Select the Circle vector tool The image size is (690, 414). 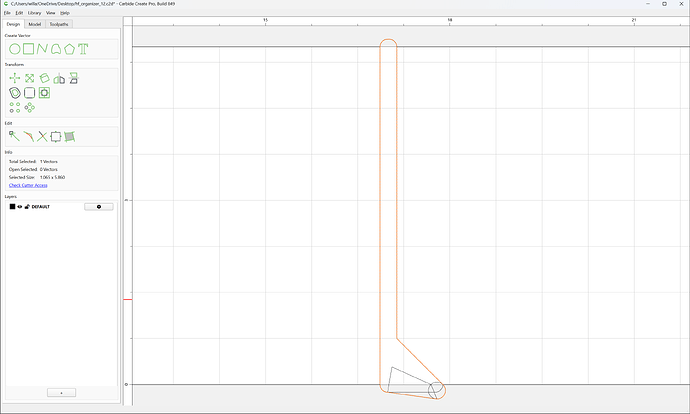tap(15, 49)
